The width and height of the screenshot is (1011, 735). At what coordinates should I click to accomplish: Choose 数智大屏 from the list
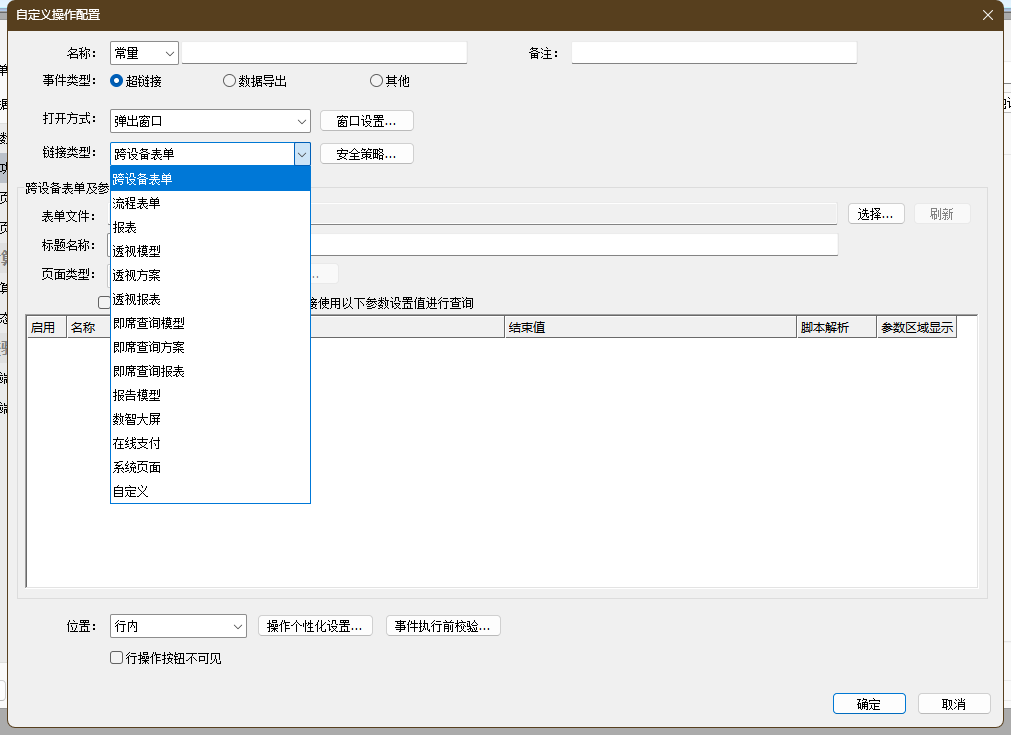point(137,419)
